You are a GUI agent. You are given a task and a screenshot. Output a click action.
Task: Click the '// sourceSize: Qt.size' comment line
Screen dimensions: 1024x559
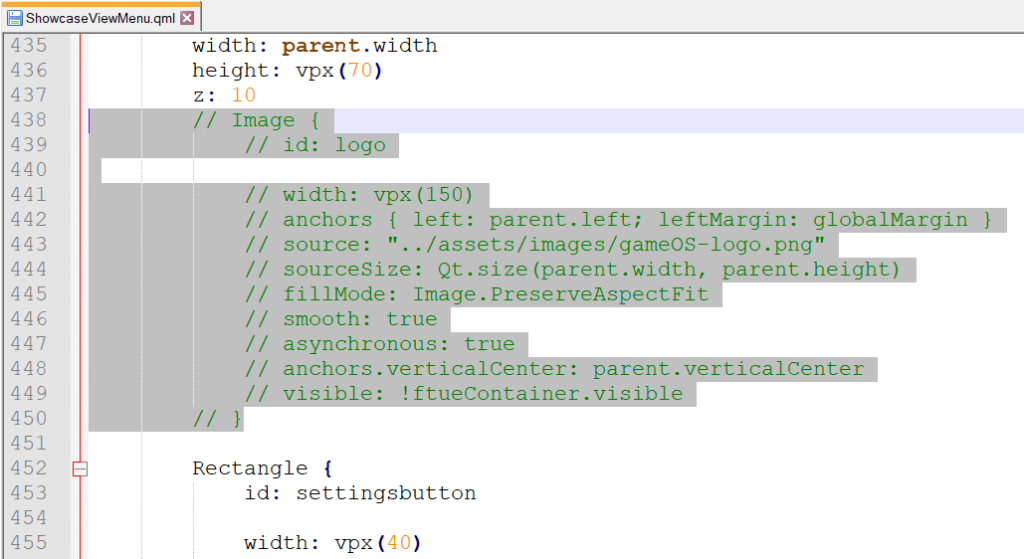coord(573,269)
